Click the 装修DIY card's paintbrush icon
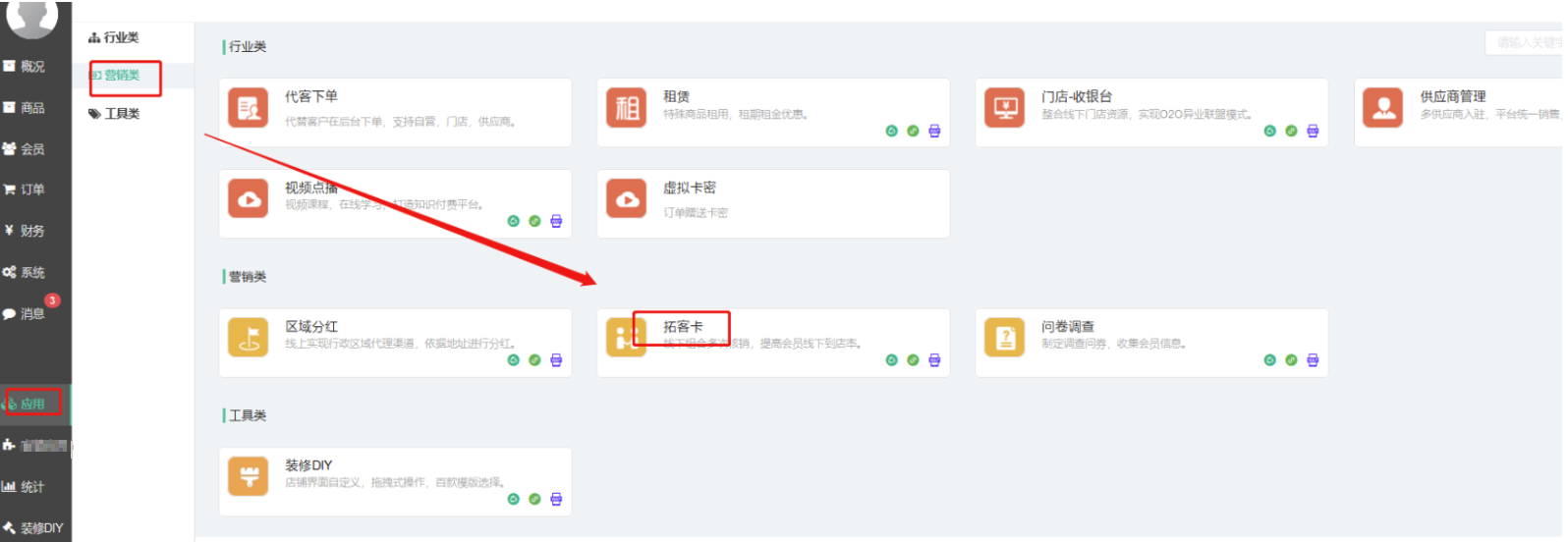 coord(248,477)
